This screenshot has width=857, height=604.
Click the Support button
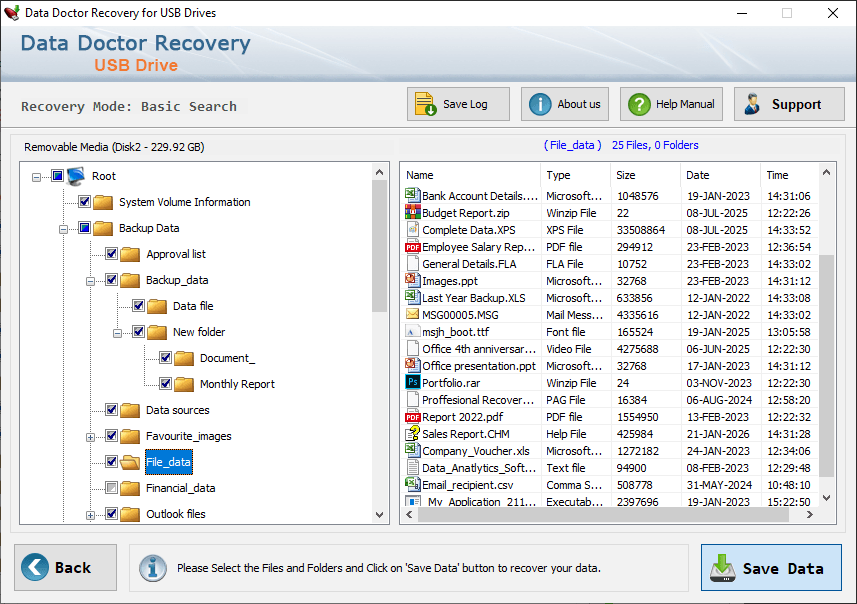click(x=789, y=104)
